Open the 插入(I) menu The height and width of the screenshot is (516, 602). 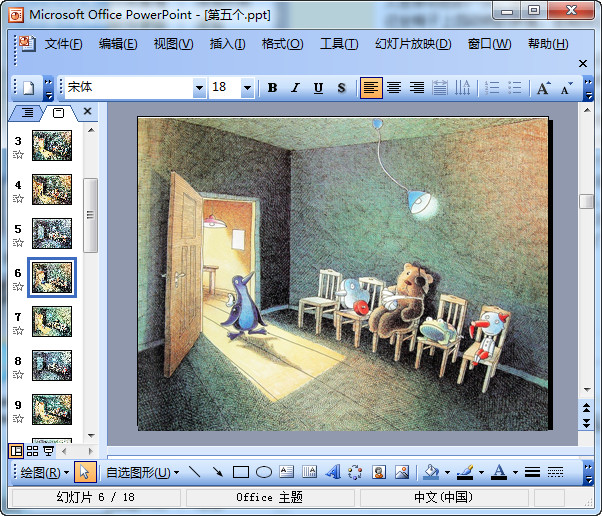coord(227,44)
